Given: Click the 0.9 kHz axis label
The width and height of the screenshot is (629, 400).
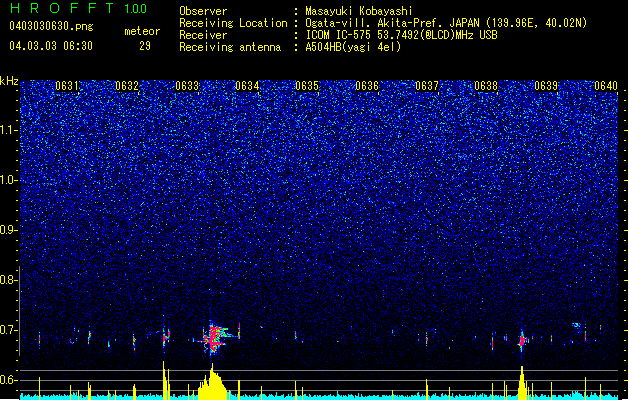Looking at the screenshot, I should pyautogui.click(x=8, y=230).
